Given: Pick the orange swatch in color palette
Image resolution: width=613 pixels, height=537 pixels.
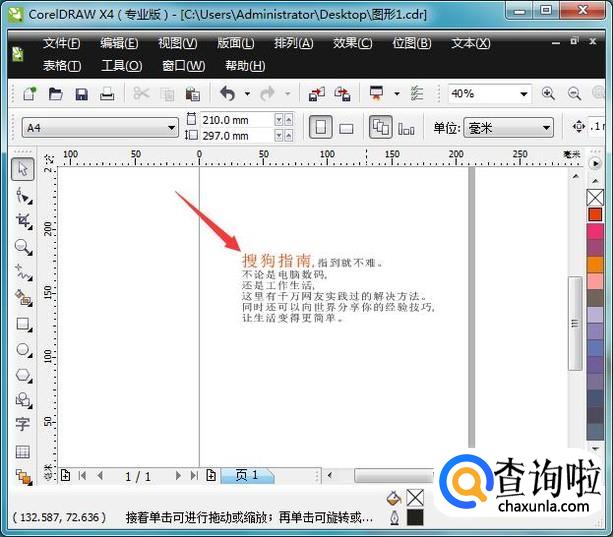Looking at the screenshot, I should click(595, 265).
